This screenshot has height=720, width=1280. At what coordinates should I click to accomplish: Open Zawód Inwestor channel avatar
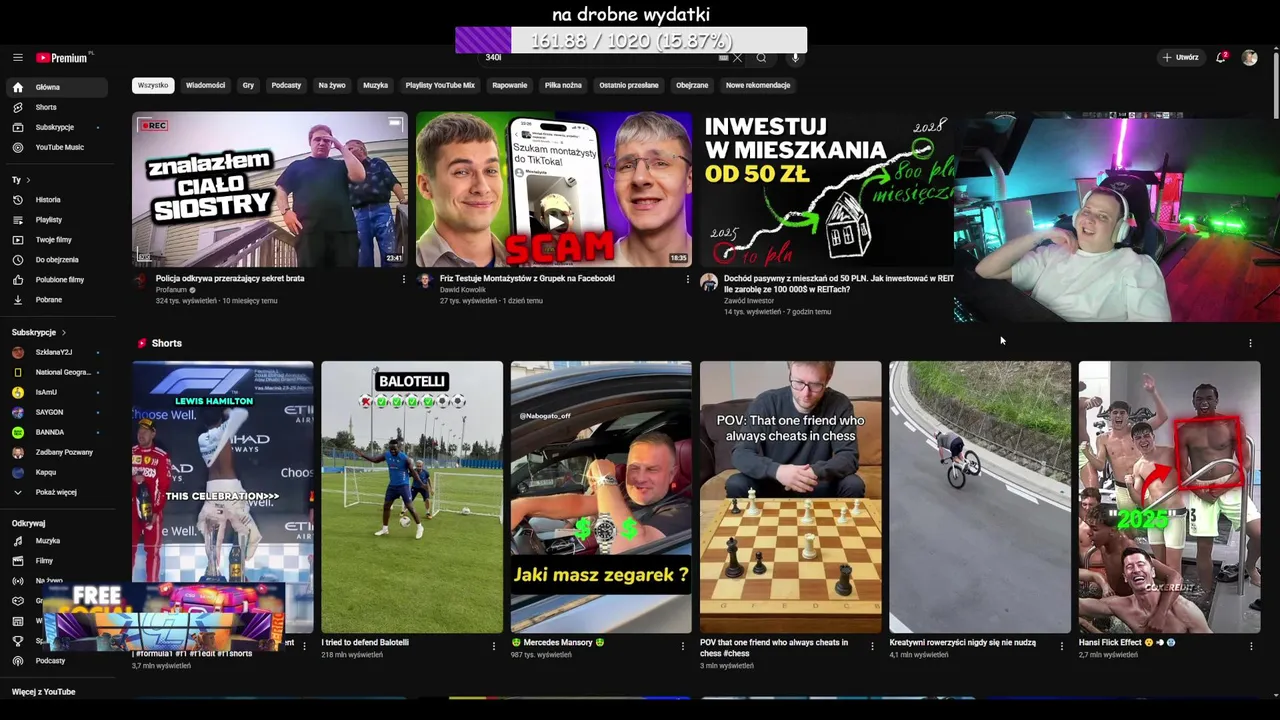pyautogui.click(x=709, y=282)
